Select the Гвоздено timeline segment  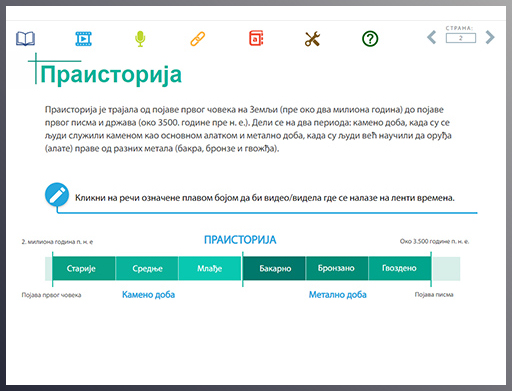(400, 268)
